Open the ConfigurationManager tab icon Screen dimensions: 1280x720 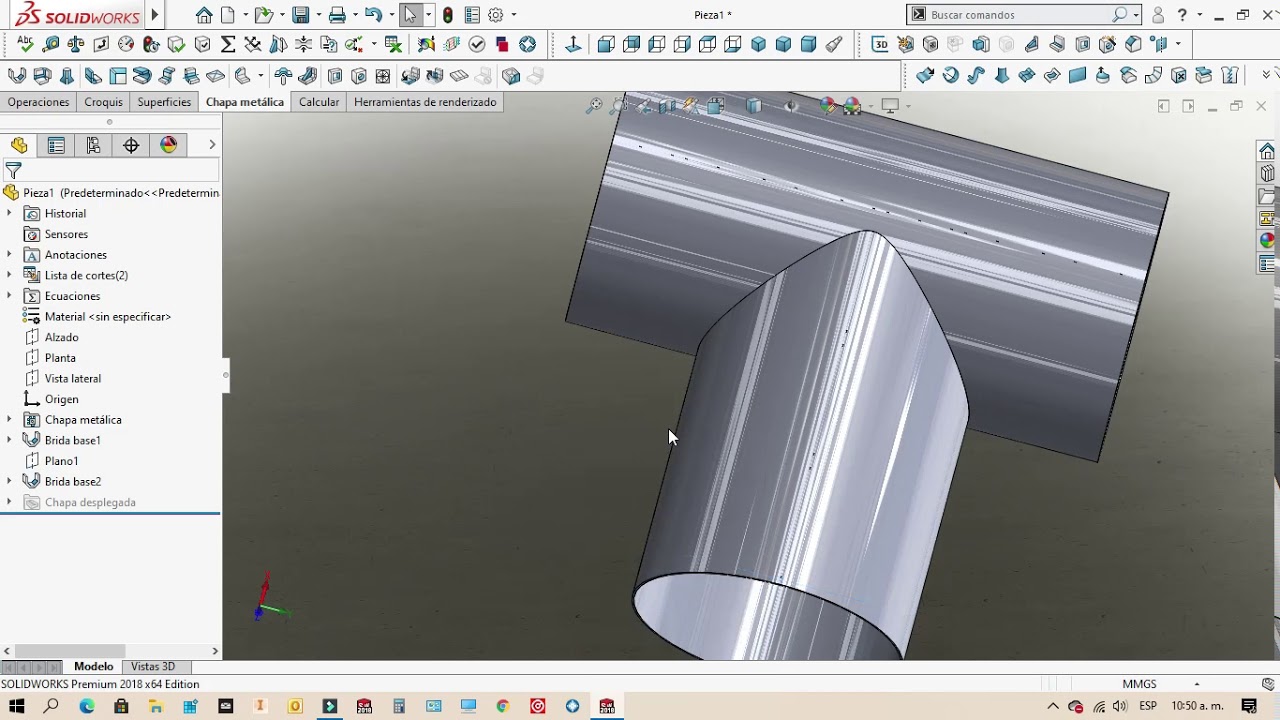point(93,146)
